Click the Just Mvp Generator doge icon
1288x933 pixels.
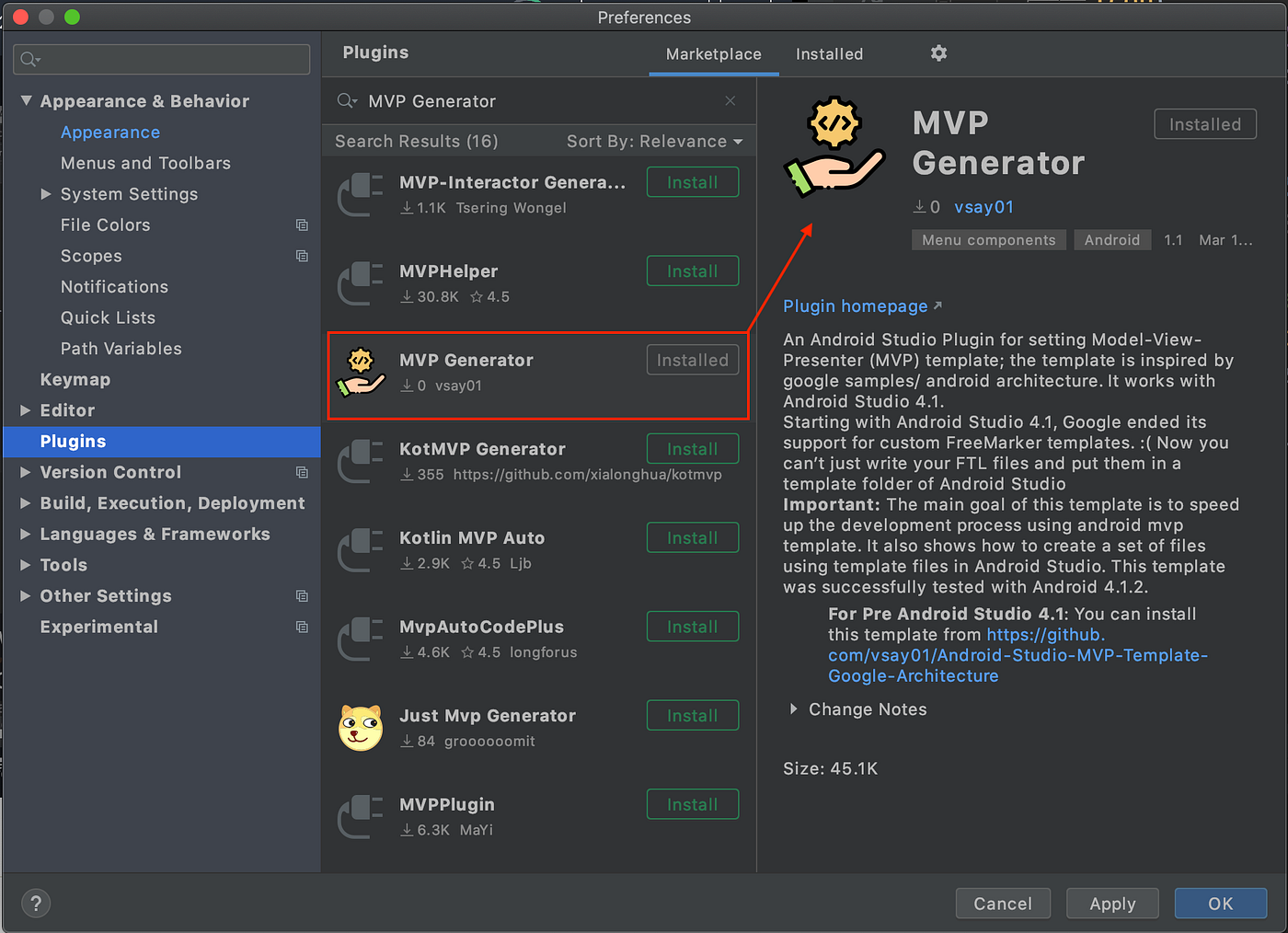(x=361, y=728)
